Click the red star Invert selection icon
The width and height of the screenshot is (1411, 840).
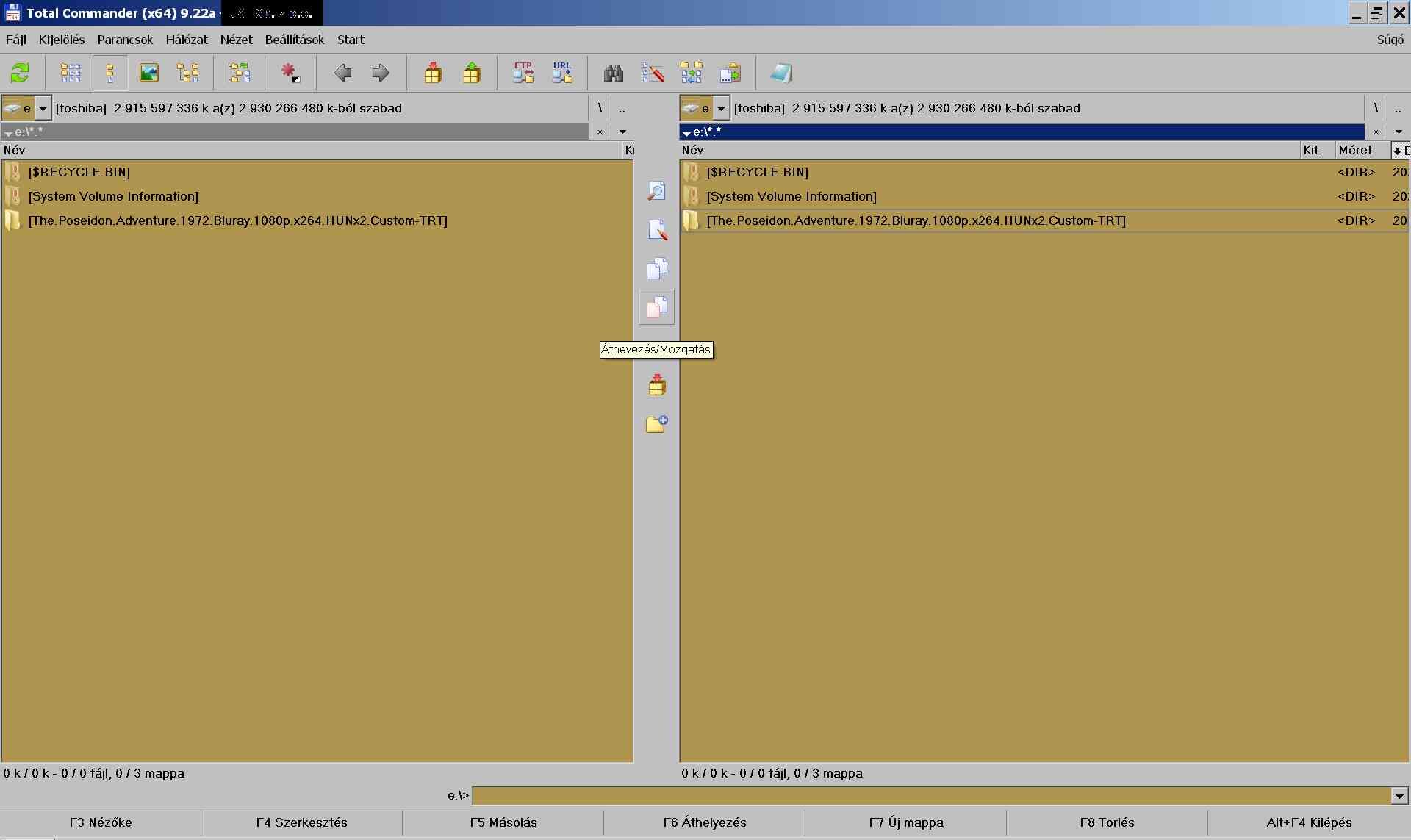(x=290, y=73)
